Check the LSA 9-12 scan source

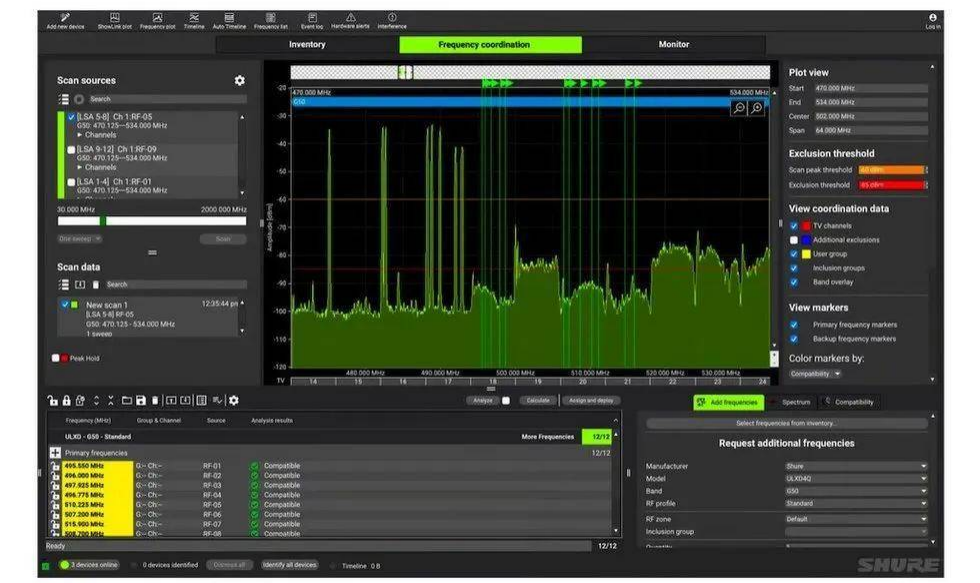point(71,149)
